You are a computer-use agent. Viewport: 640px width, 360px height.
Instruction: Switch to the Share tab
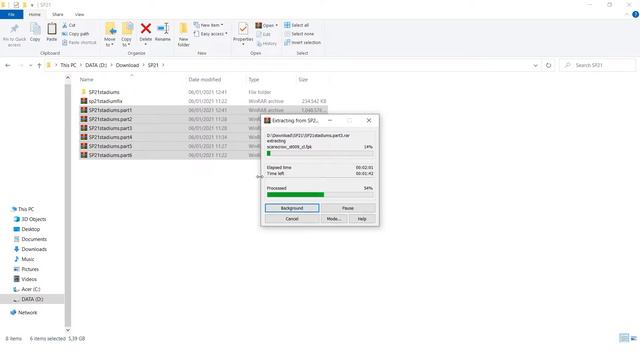point(58,15)
